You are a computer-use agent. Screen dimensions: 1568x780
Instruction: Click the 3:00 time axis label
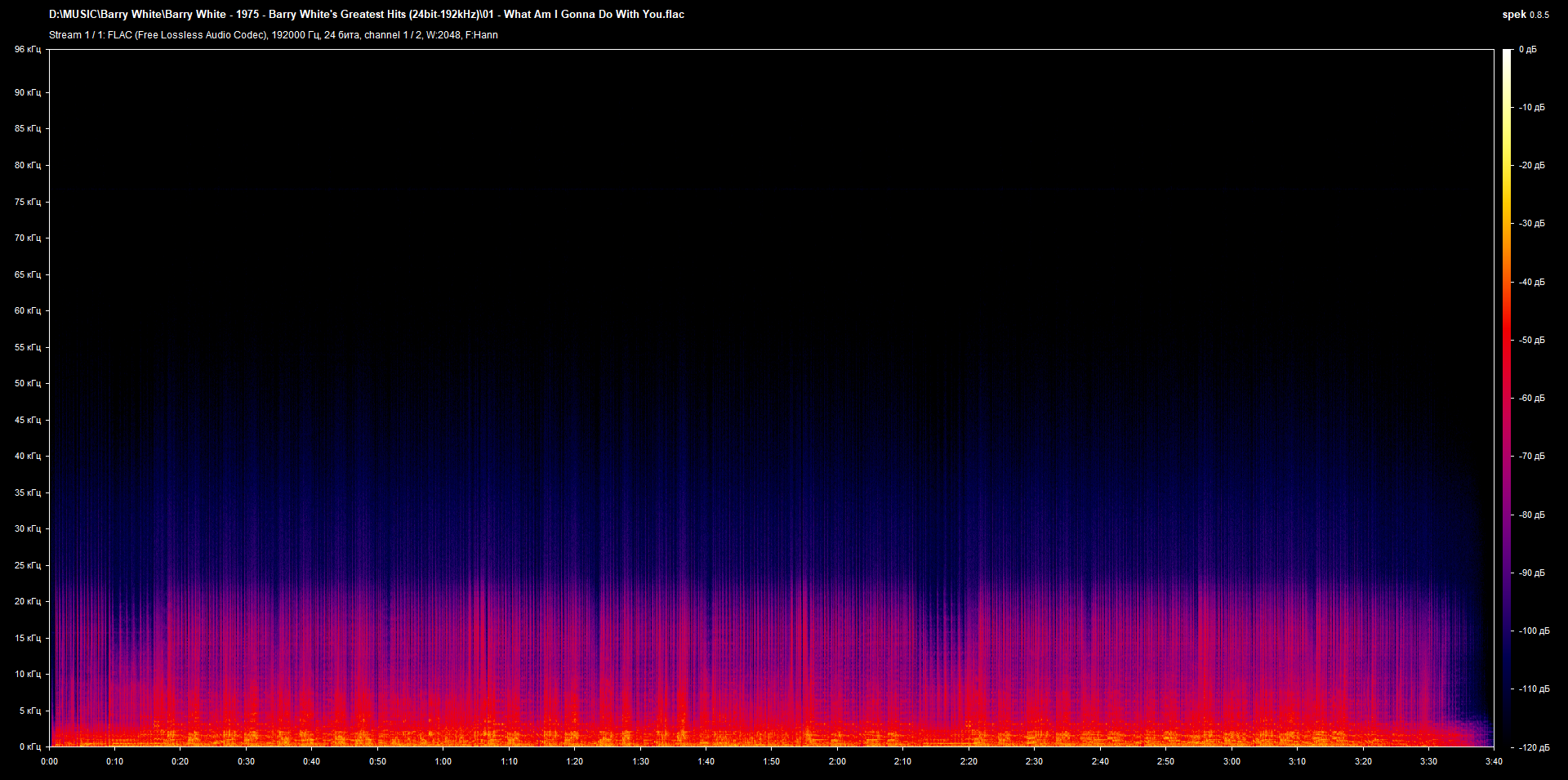coord(1232,761)
